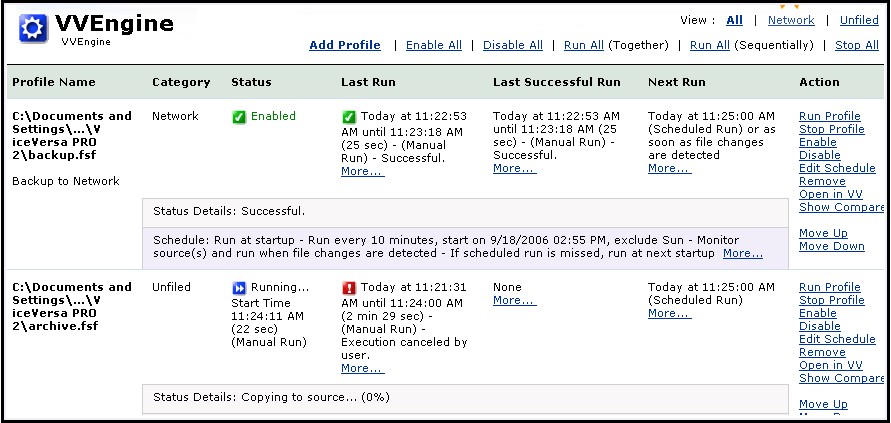Click the Last Successful Run column header
891x423 pixels.
[557, 82]
